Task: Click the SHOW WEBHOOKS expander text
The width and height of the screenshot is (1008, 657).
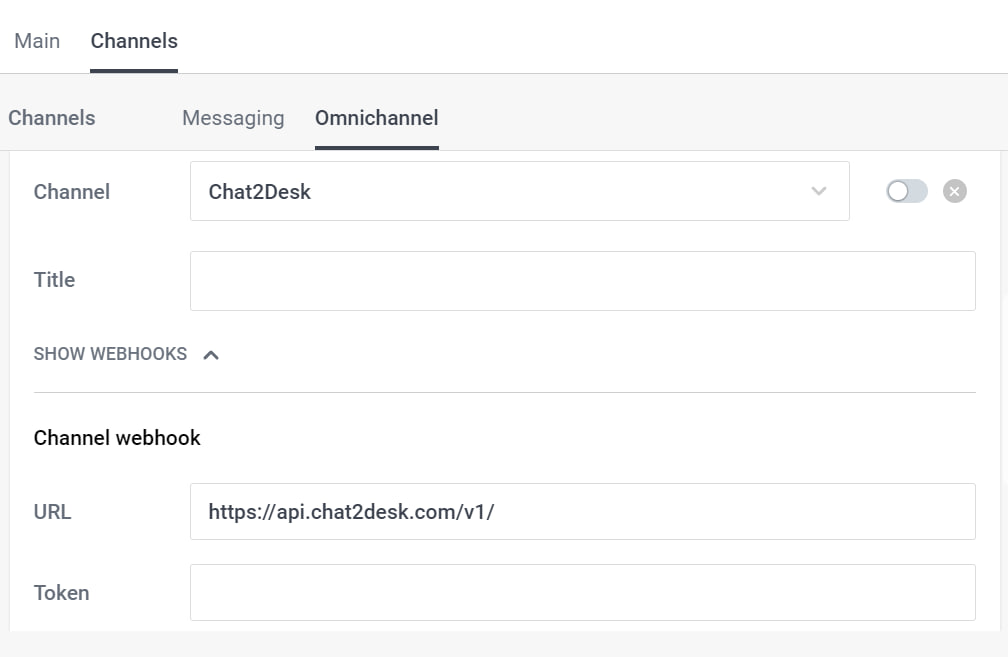Action: (110, 354)
